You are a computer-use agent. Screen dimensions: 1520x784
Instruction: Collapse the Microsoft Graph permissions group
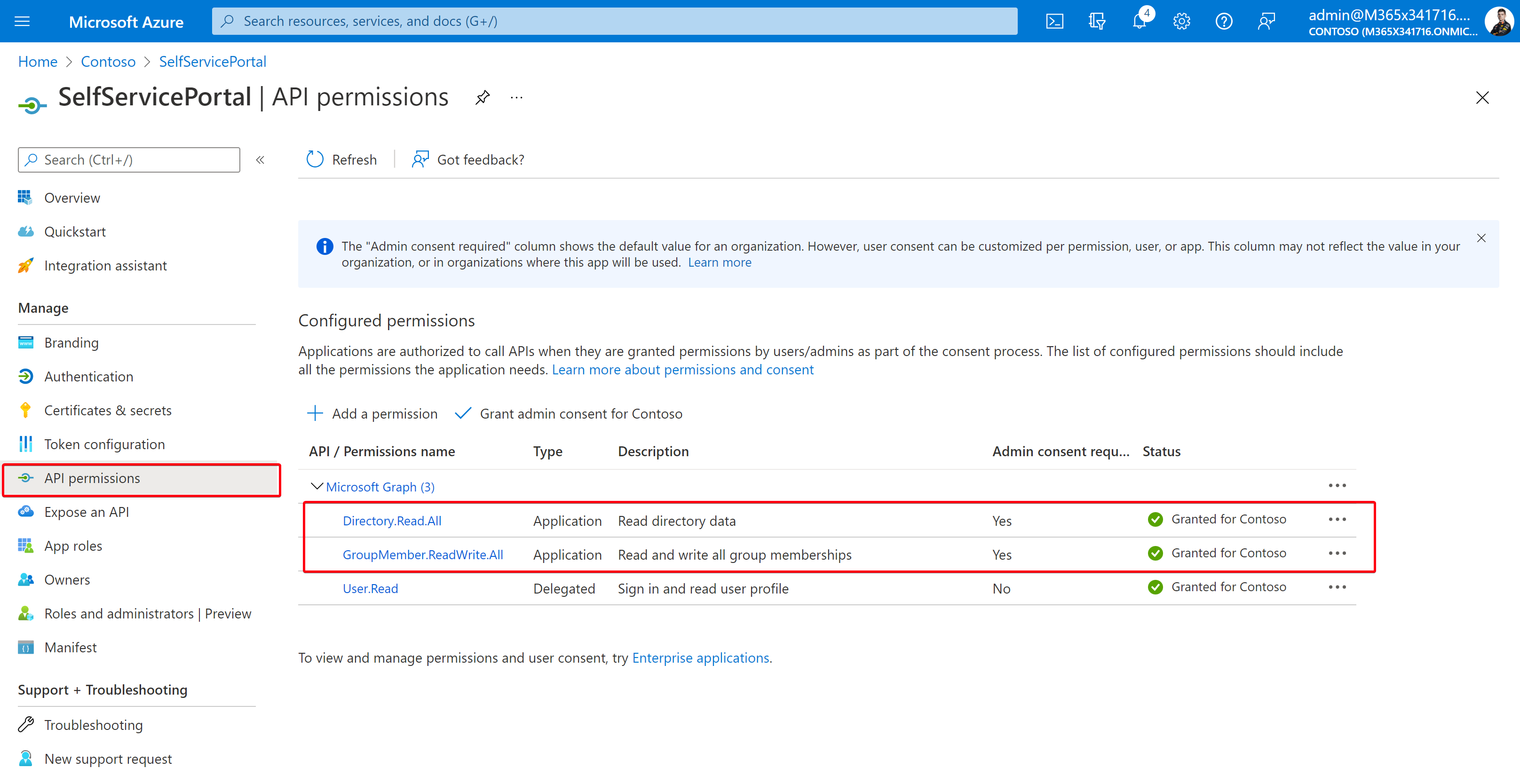point(317,486)
